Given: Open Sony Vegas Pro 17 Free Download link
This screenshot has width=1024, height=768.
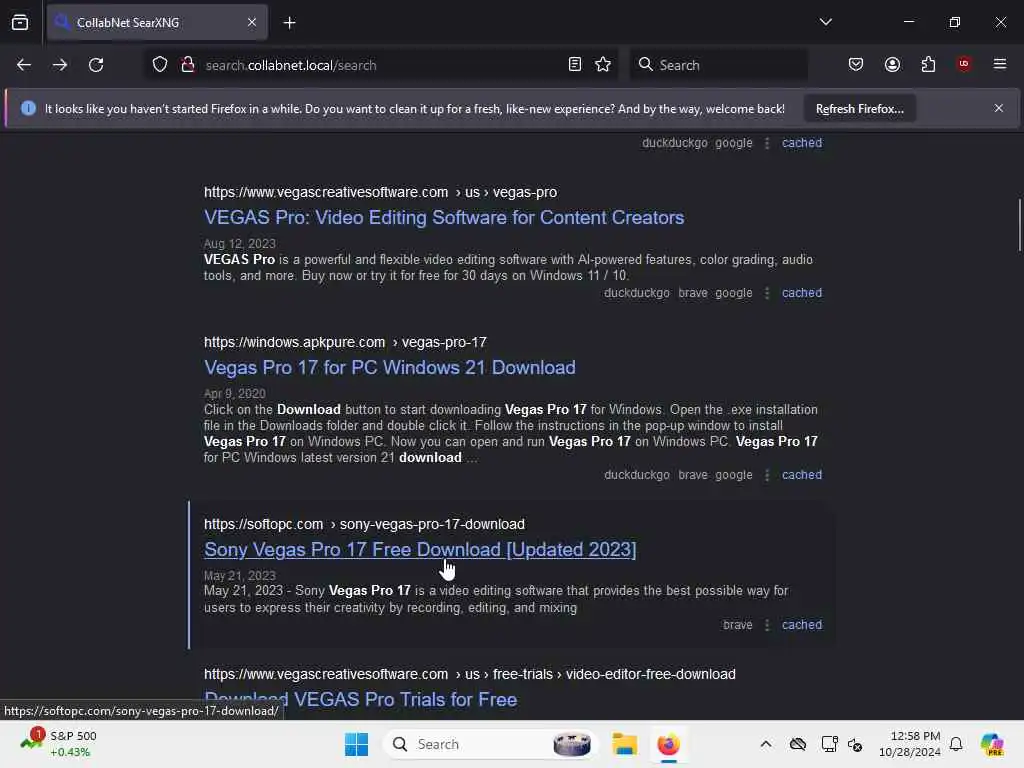Looking at the screenshot, I should point(420,550).
